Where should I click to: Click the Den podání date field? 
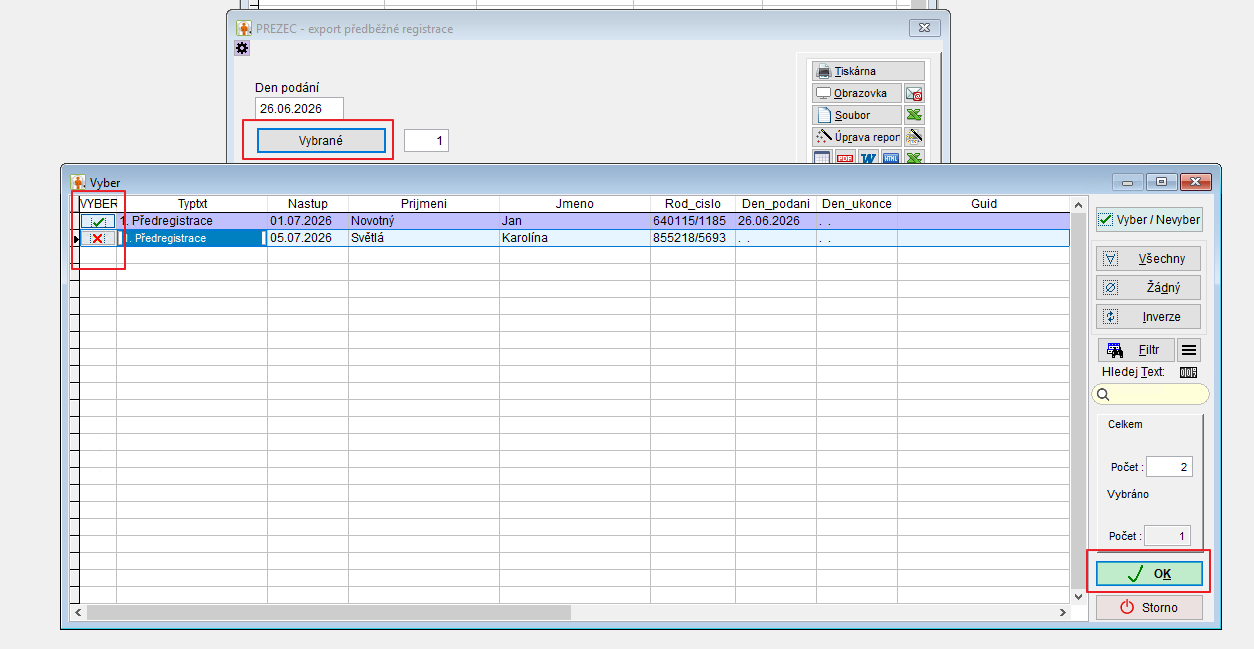click(x=299, y=108)
